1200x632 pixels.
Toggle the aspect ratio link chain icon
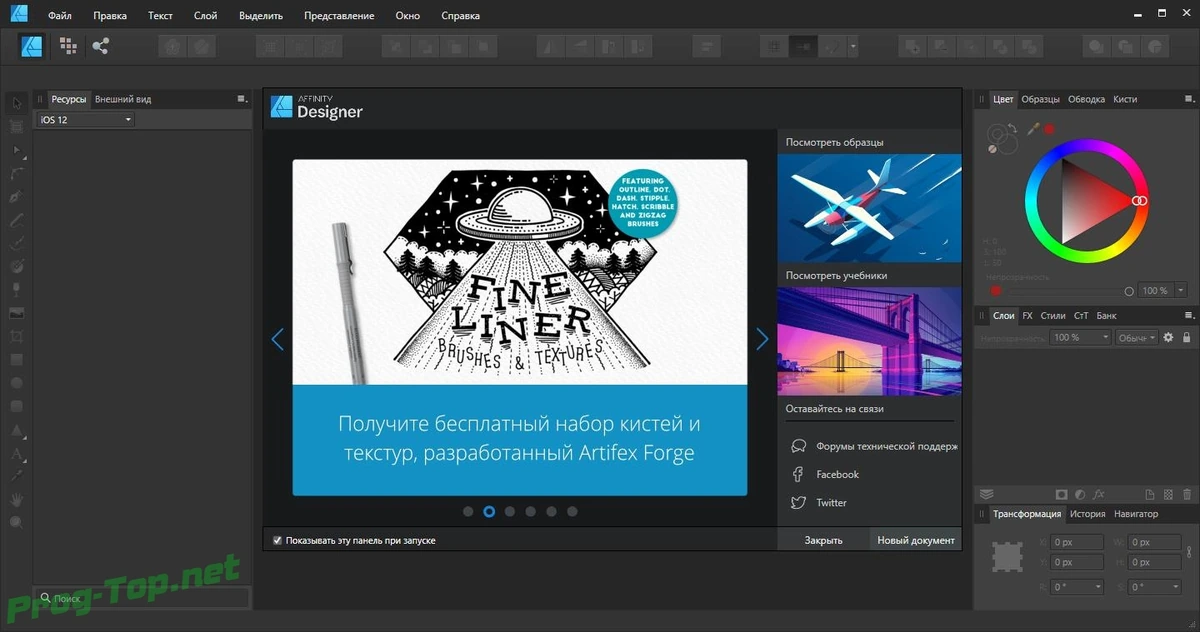tap(1188, 553)
